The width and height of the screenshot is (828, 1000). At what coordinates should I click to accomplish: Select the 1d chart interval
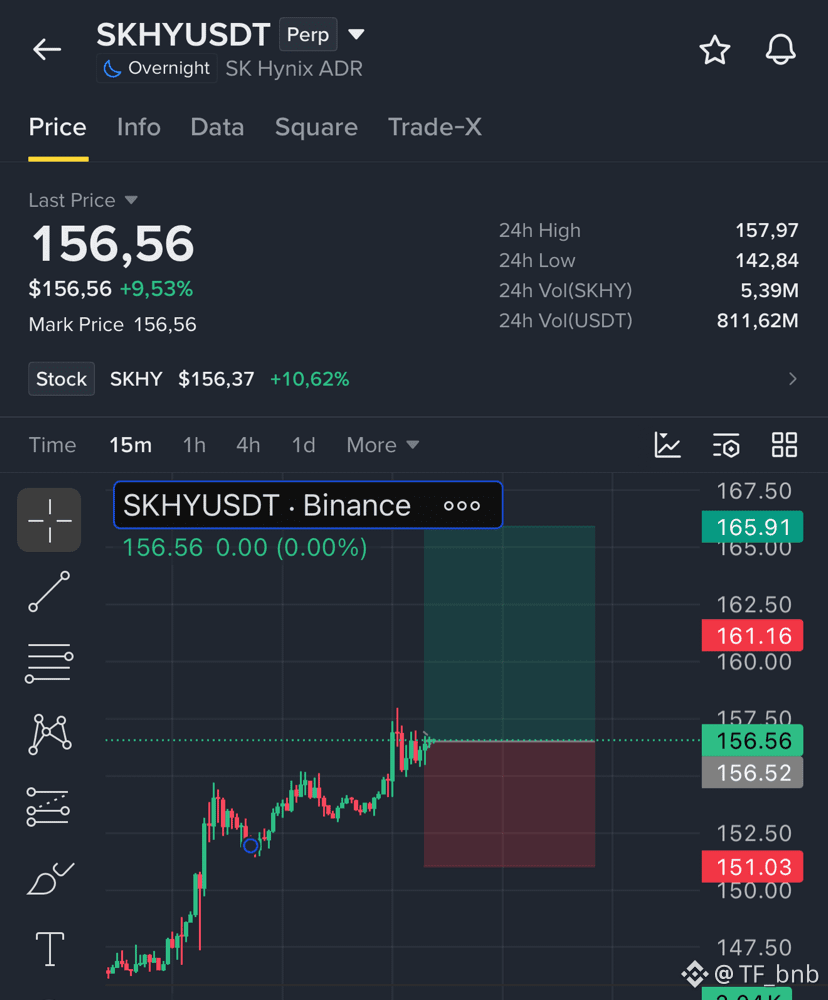(304, 445)
